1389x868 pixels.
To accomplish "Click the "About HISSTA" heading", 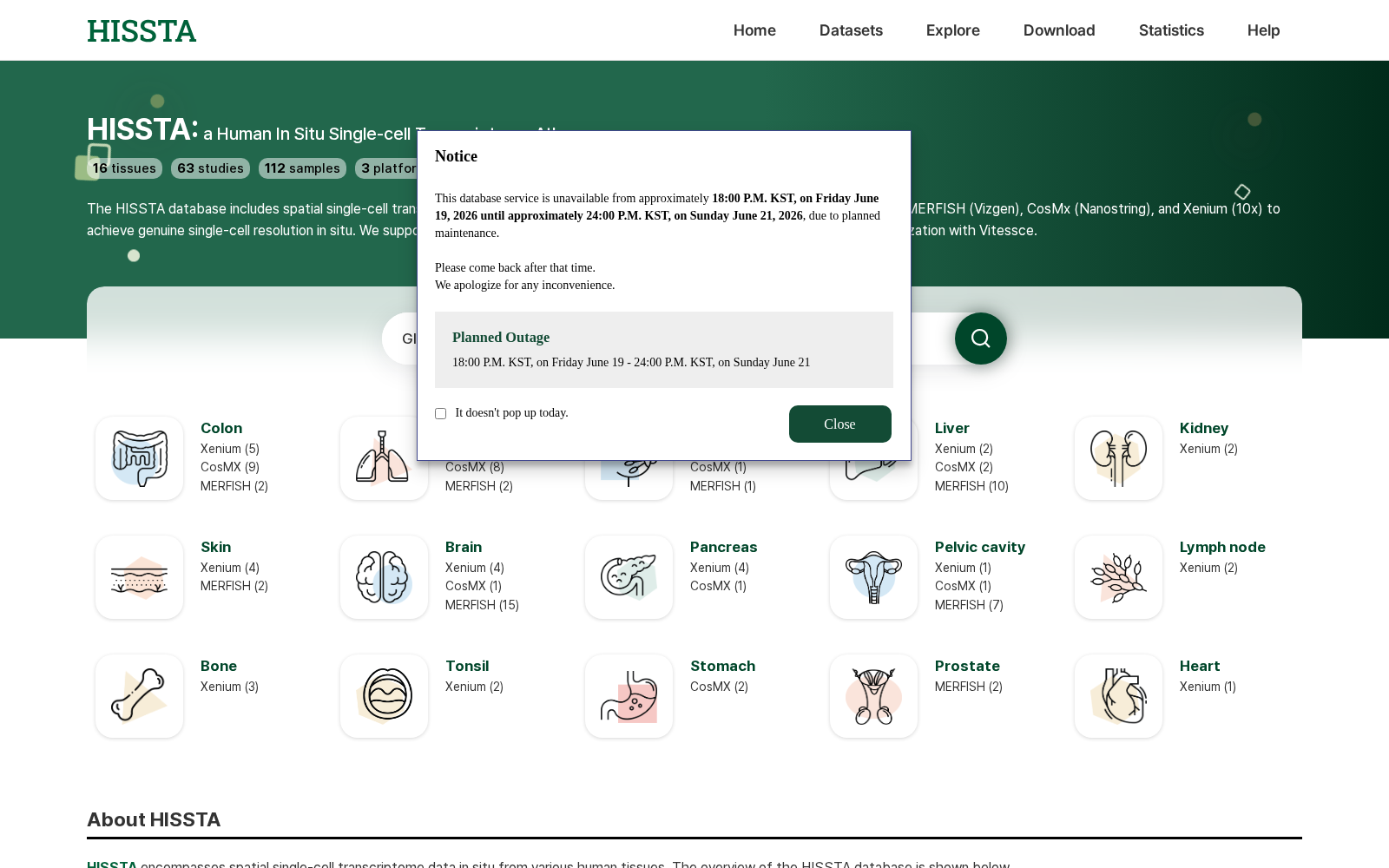I will 154,820.
